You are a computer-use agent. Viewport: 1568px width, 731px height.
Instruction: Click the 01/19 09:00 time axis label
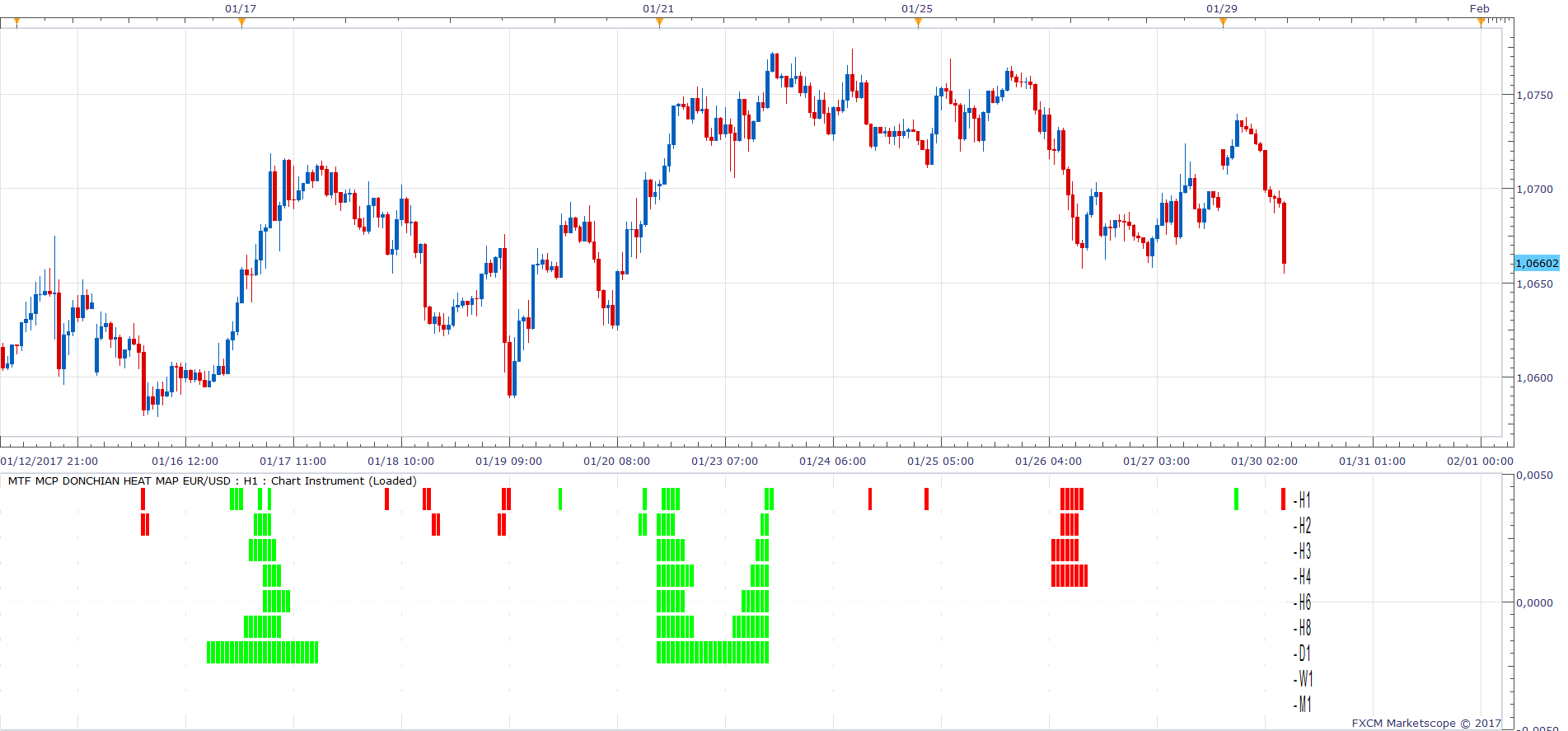(x=509, y=462)
